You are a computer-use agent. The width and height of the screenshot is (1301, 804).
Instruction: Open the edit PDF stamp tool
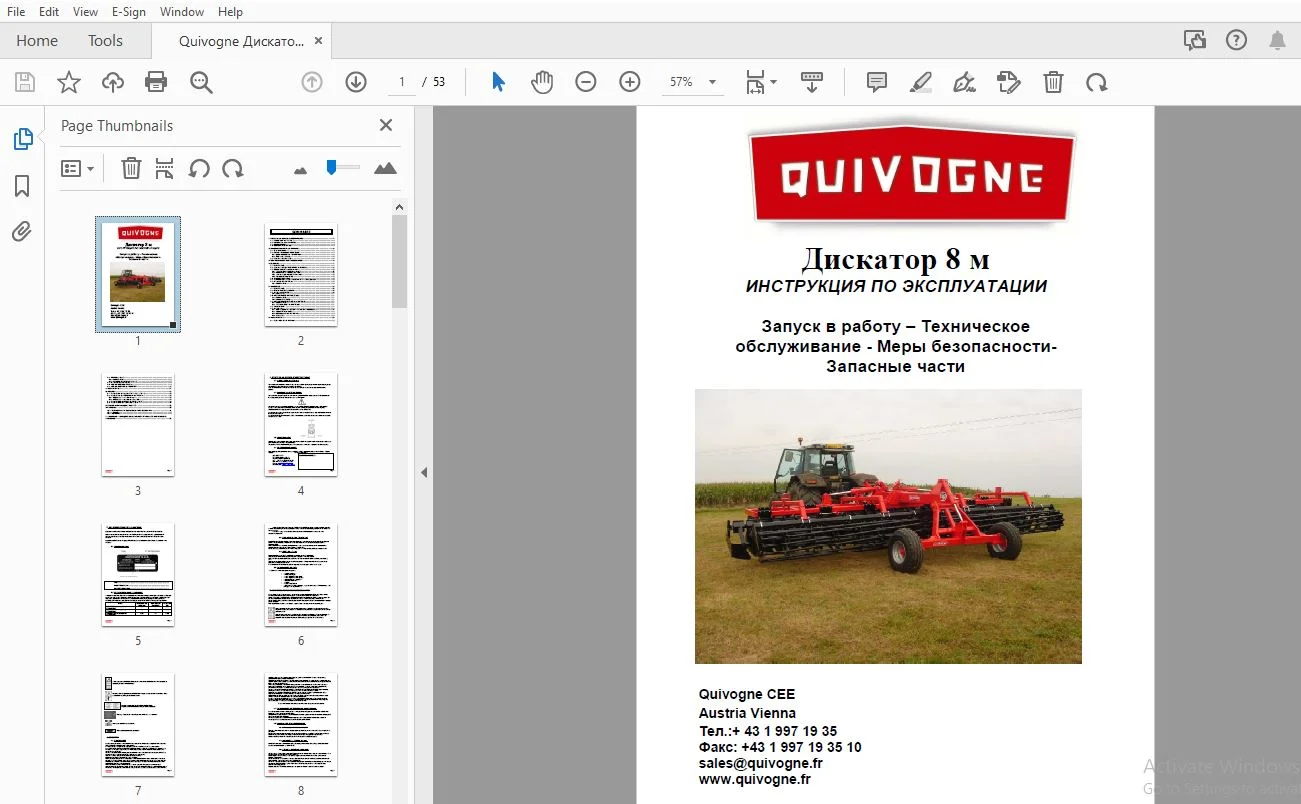pos(1009,82)
